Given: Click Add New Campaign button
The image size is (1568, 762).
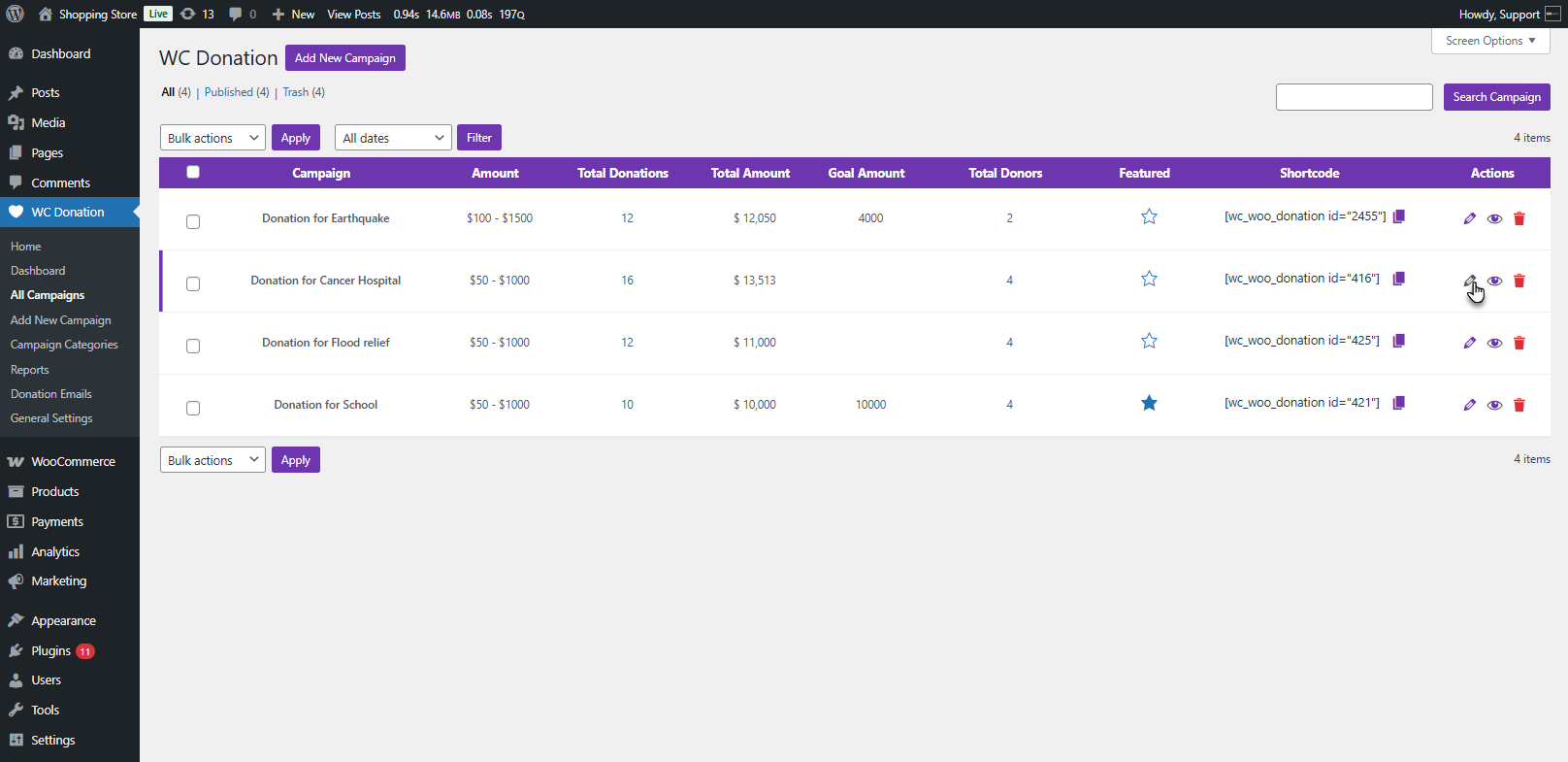Looking at the screenshot, I should [x=344, y=58].
